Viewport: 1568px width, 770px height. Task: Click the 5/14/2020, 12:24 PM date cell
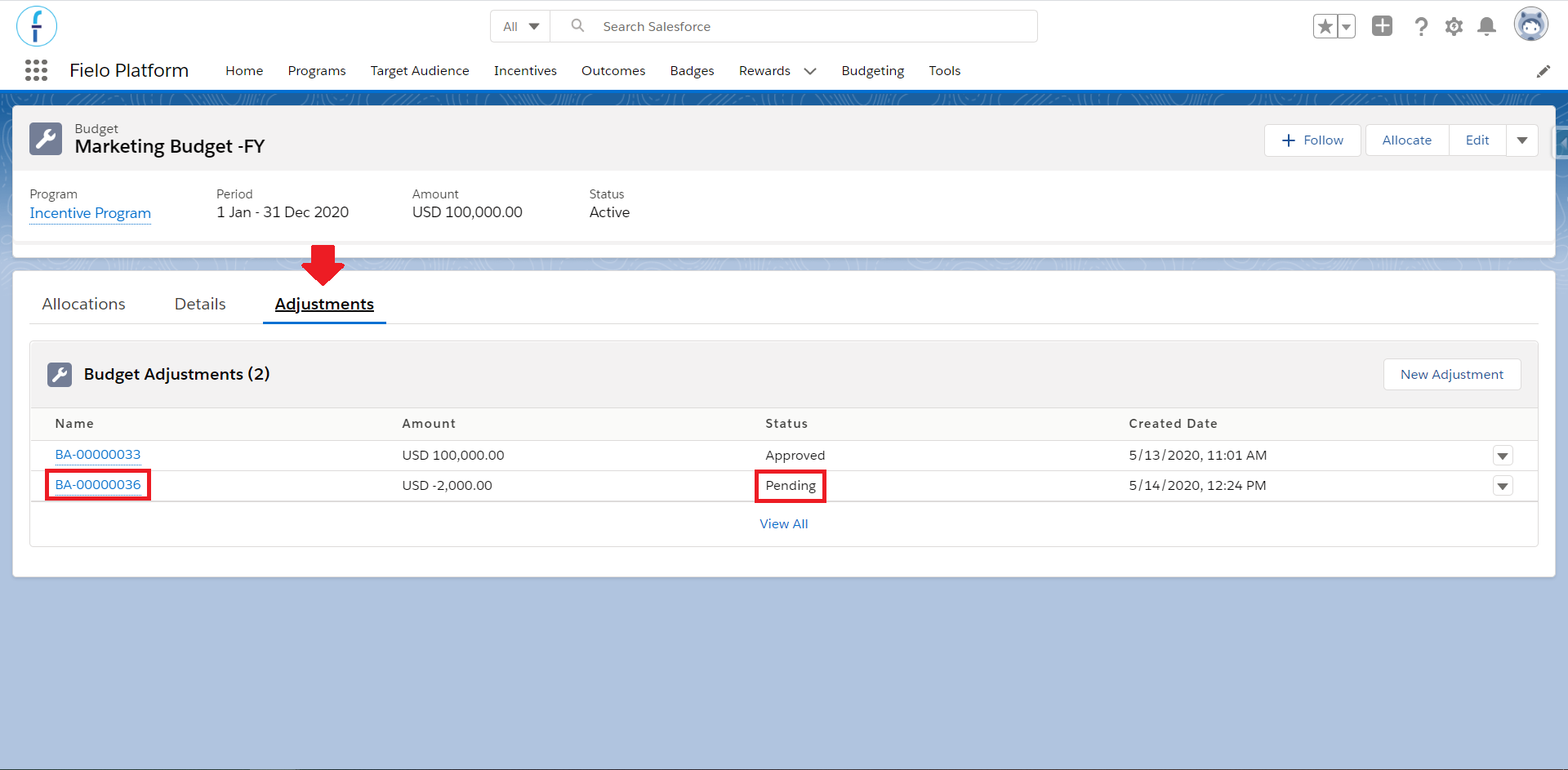point(1197,486)
